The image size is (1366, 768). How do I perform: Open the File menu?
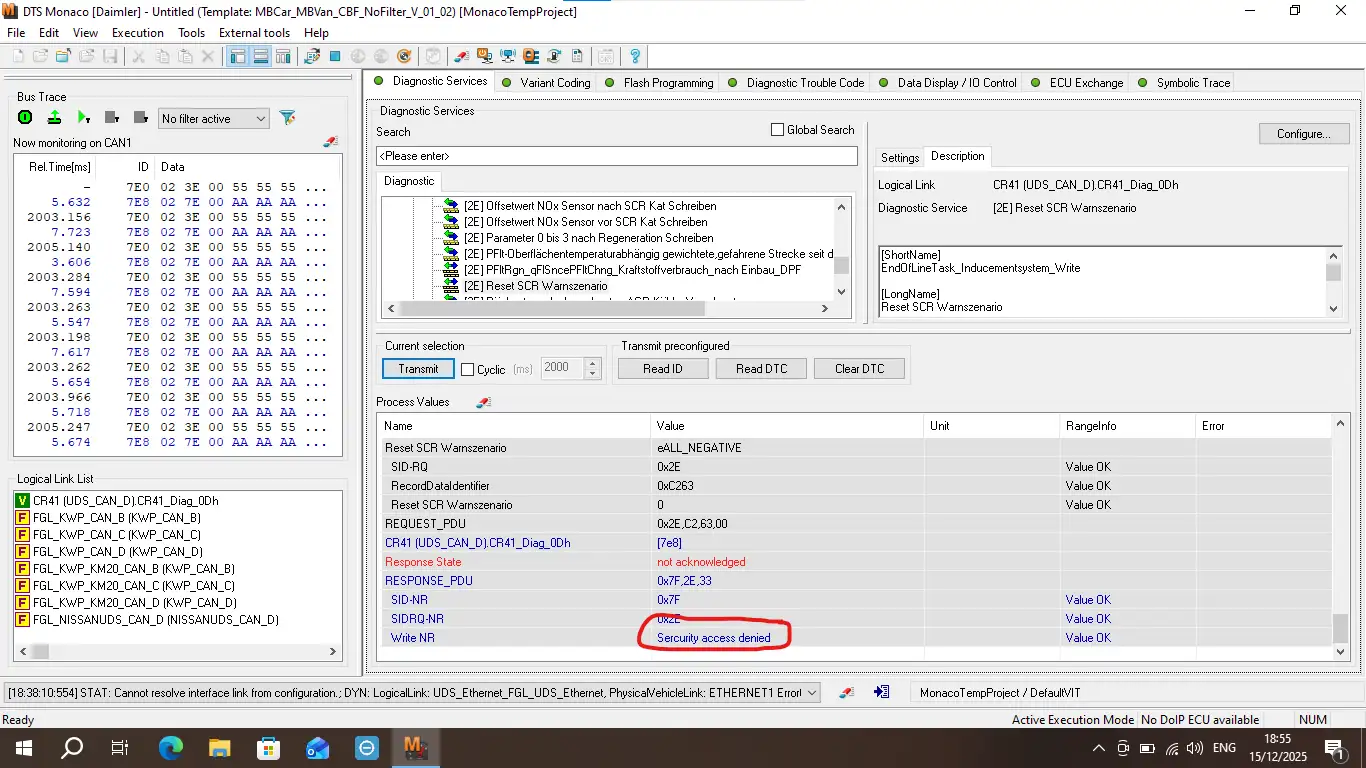coord(16,33)
